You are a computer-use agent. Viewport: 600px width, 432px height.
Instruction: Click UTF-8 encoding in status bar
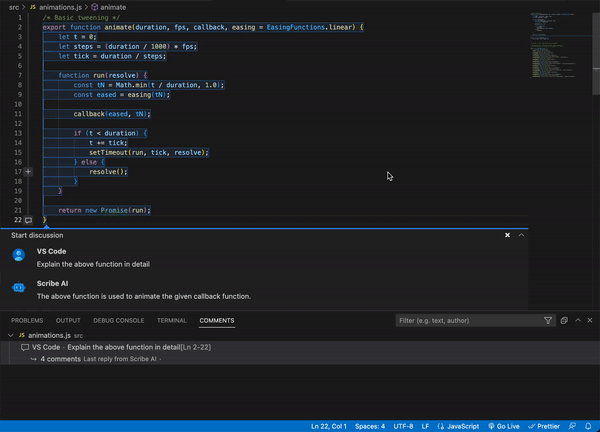[x=403, y=426]
